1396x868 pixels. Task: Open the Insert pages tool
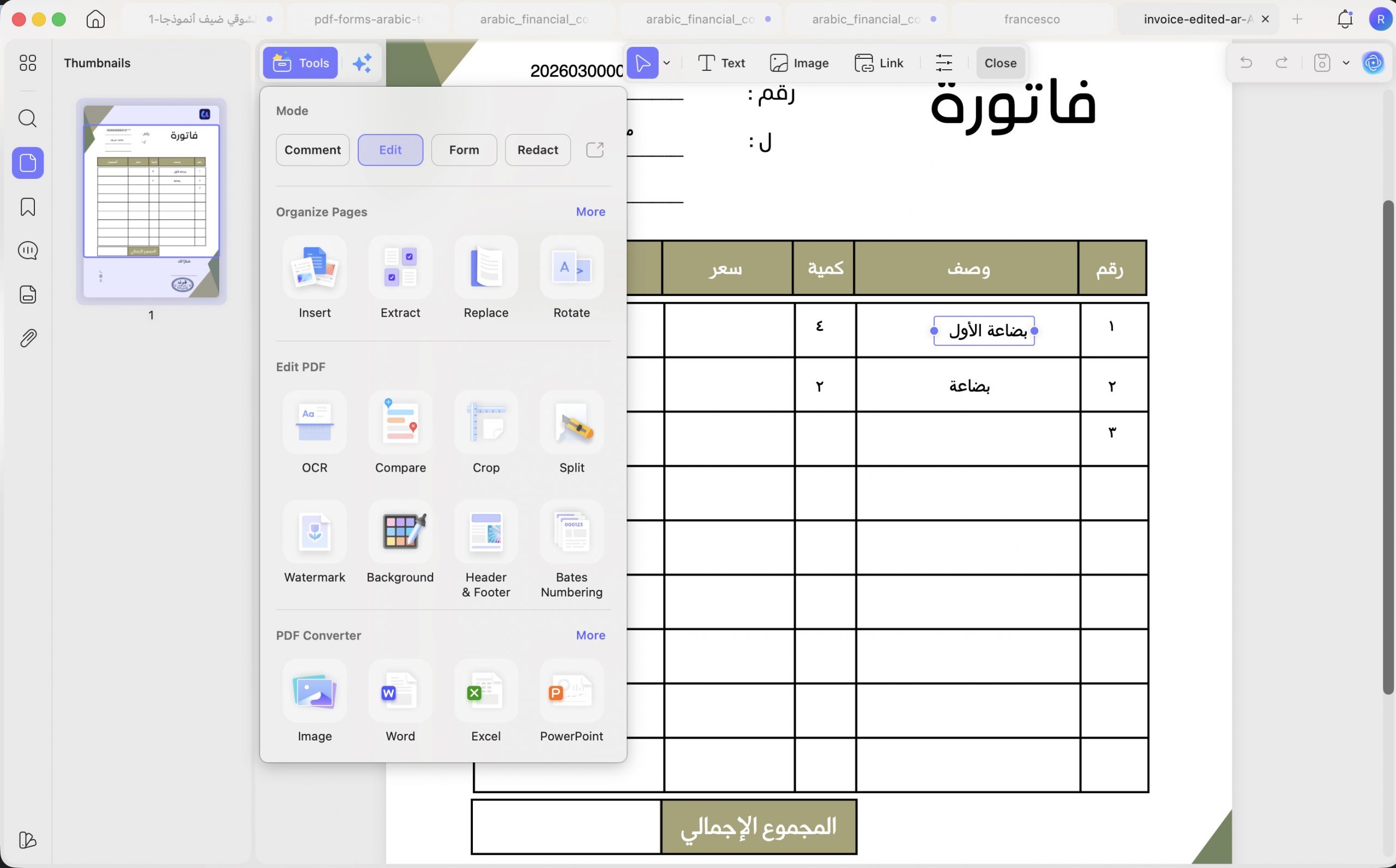[315, 278]
